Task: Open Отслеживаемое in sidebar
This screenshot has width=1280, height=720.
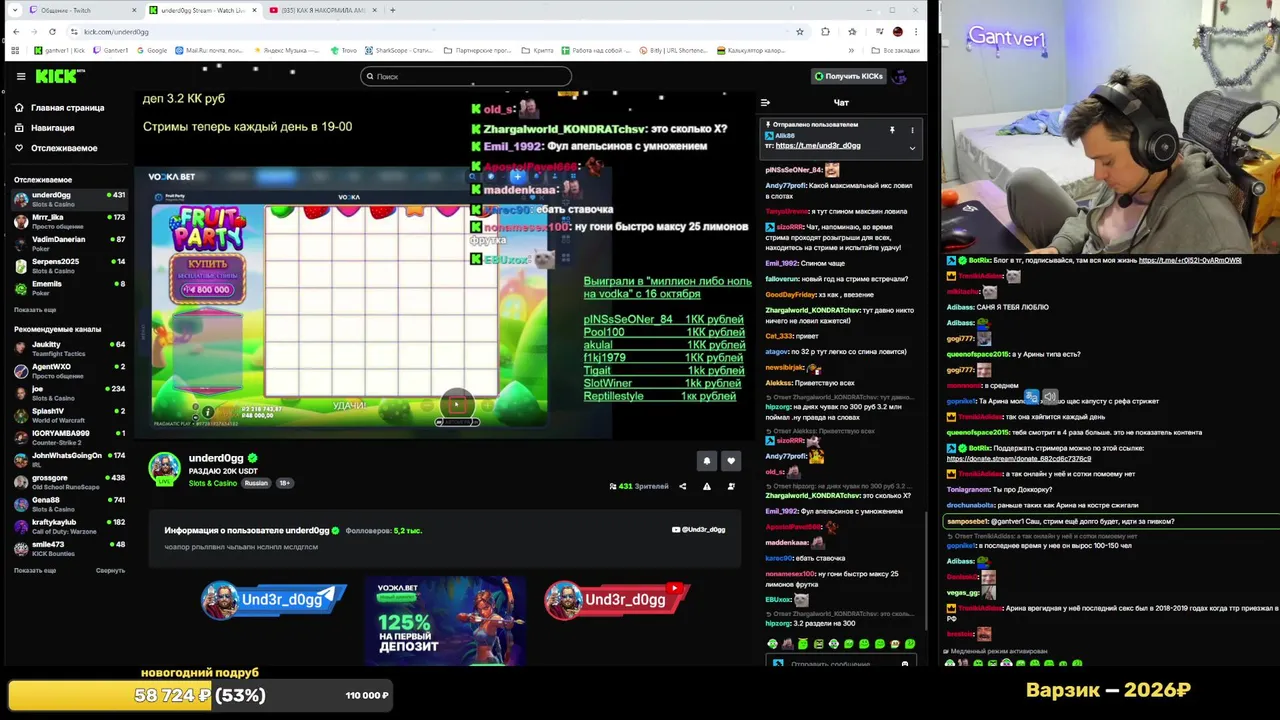Action: click(x=56, y=148)
